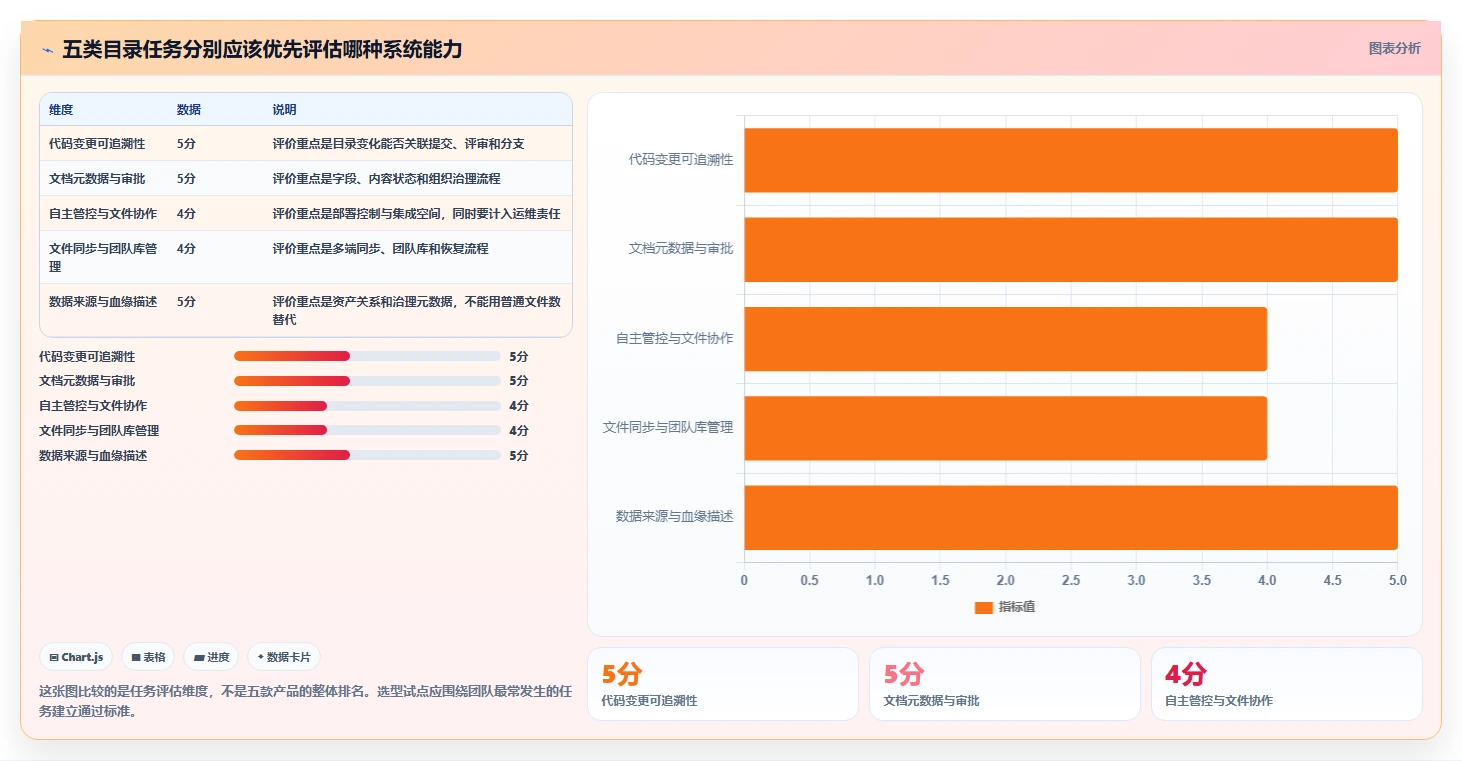Image resolution: width=1462 pixels, height=761 pixels.
Task: Click the 文件同步与团队库管理 chart bar
Action: coord(1005,428)
